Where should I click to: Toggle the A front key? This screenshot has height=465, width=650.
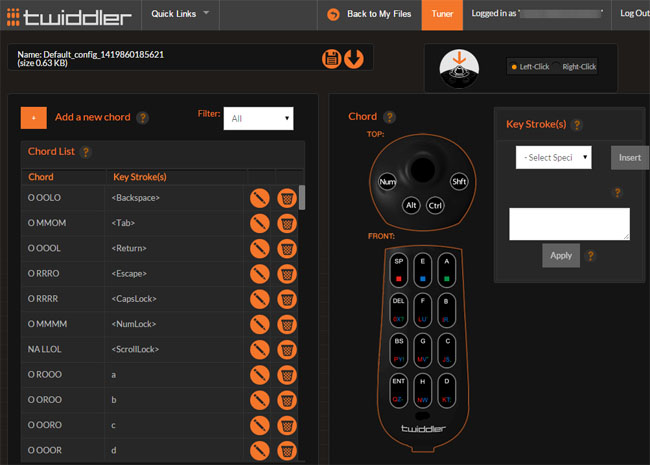coord(446,270)
